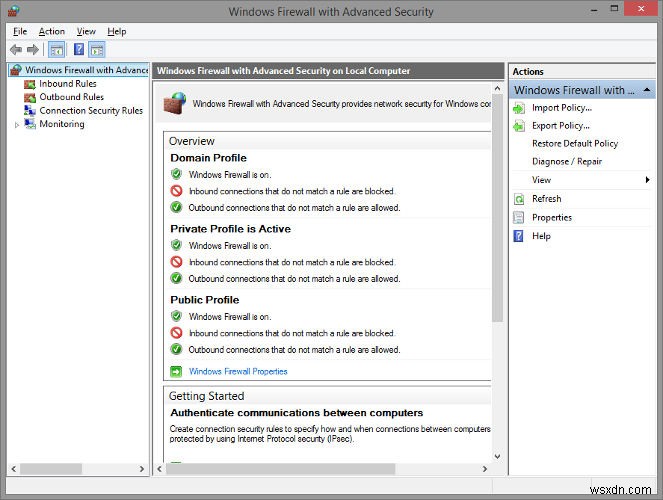Click the root Windows Firewall tree node icon
This screenshot has width=663, height=500.
pos(16,70)
